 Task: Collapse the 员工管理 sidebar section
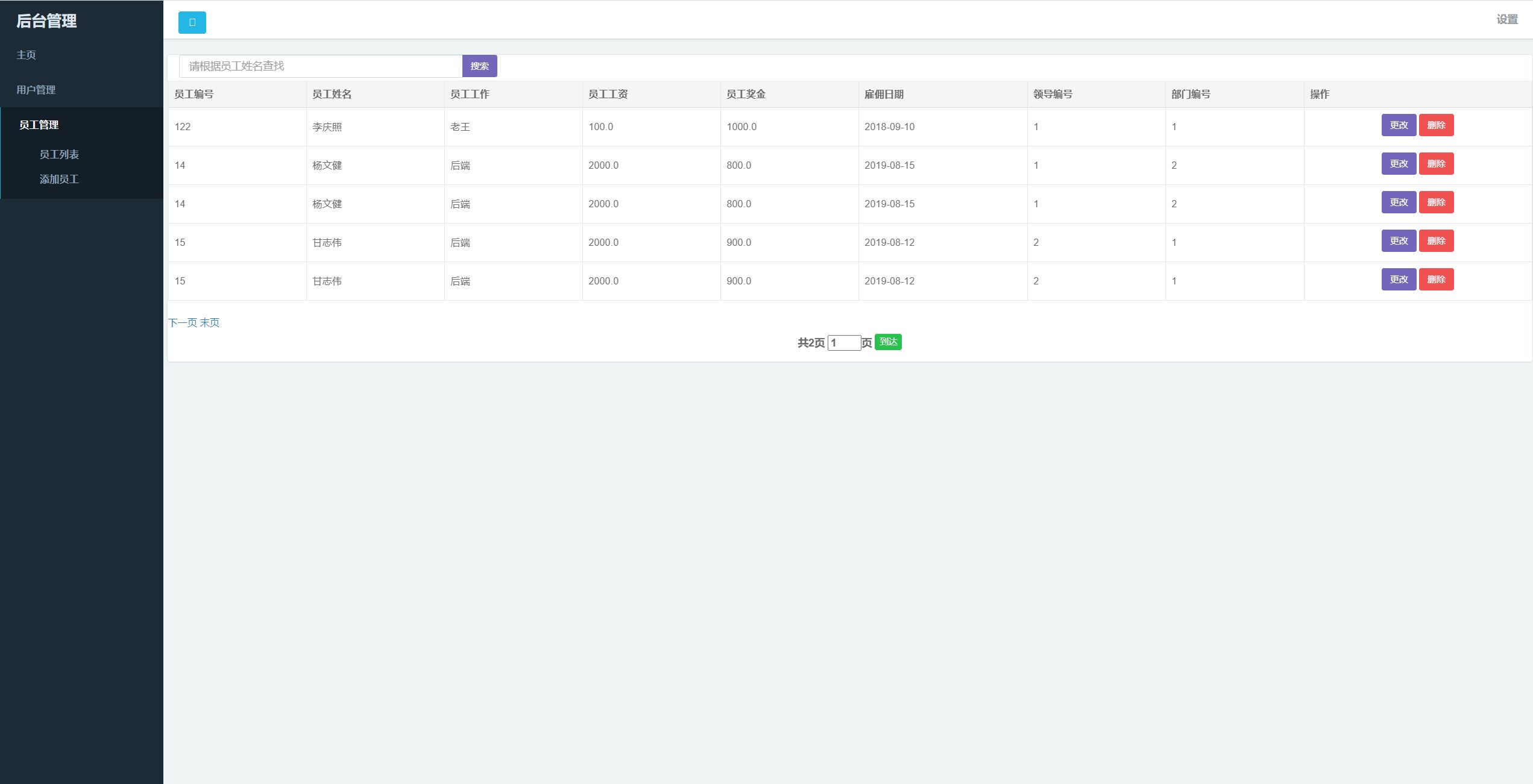pos(39,125)
